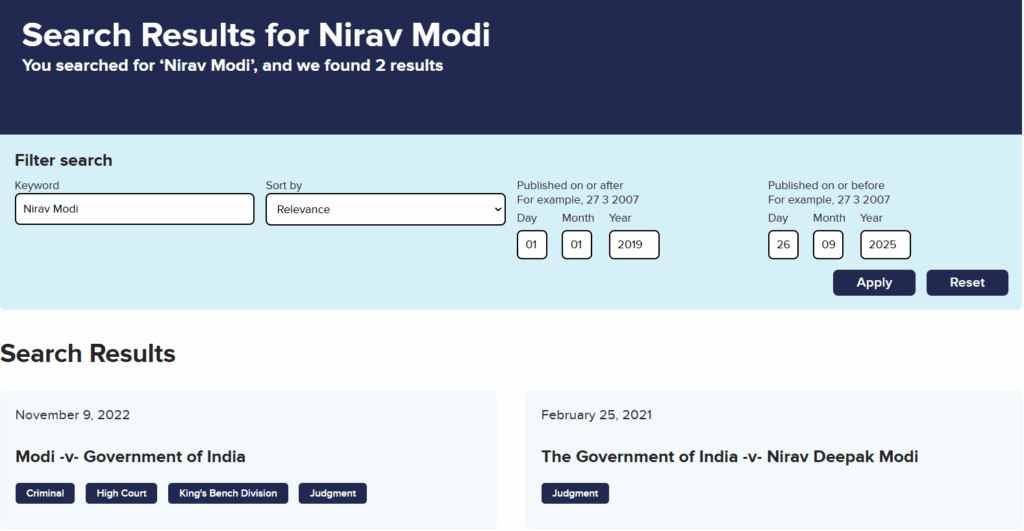Click the Criminal tag
This screenshot has width=1024, height=531.
(x=45, y=493)
